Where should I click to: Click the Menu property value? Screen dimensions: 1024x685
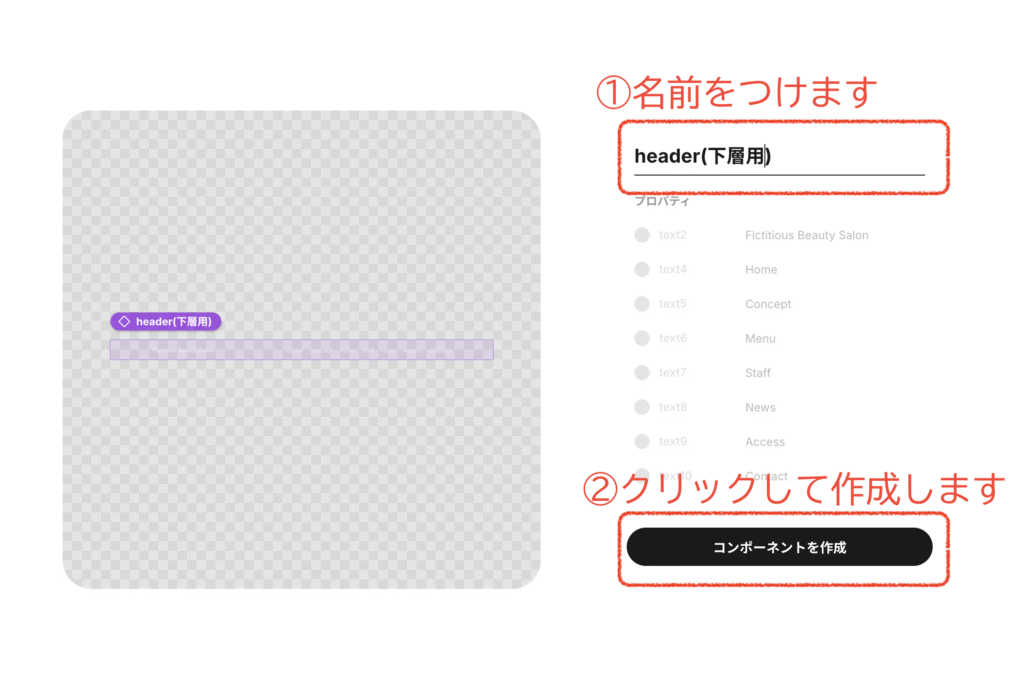tap(760, 339)
